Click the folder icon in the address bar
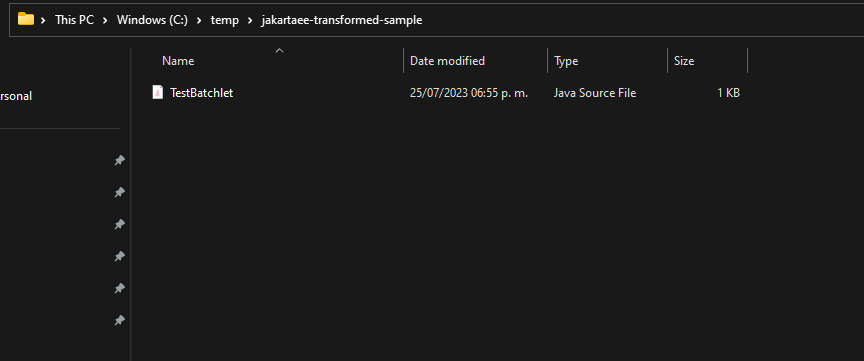This screenshot has width=864, height=361. [x=26, y=19]
